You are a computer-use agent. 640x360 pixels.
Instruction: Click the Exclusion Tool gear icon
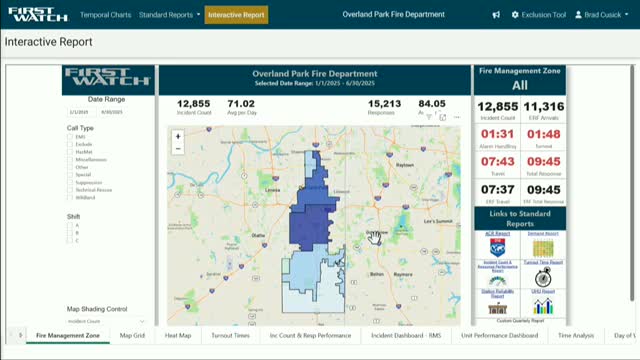[x=515, y=15]
